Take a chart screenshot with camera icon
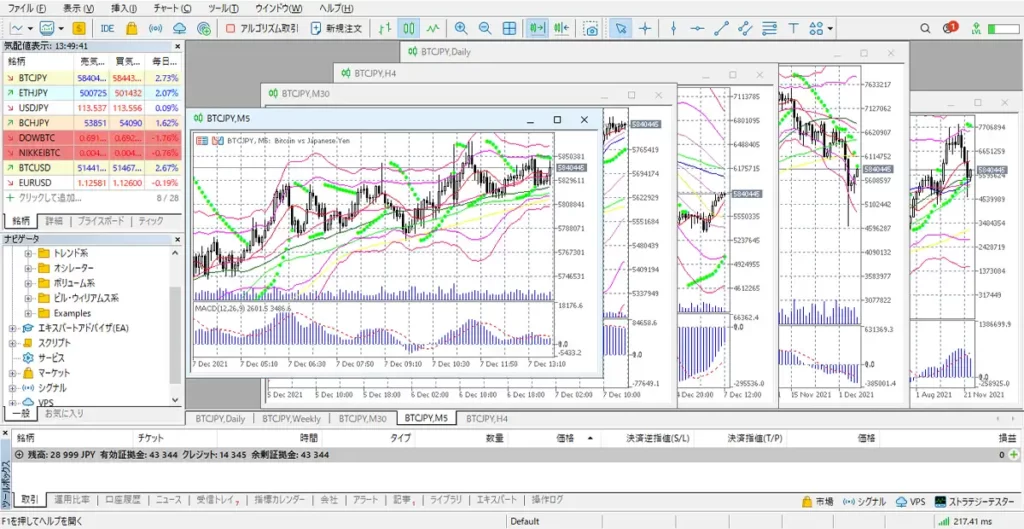Viewport: 1024px width, 529px height. pyautogui.click(x=592, y=28)
